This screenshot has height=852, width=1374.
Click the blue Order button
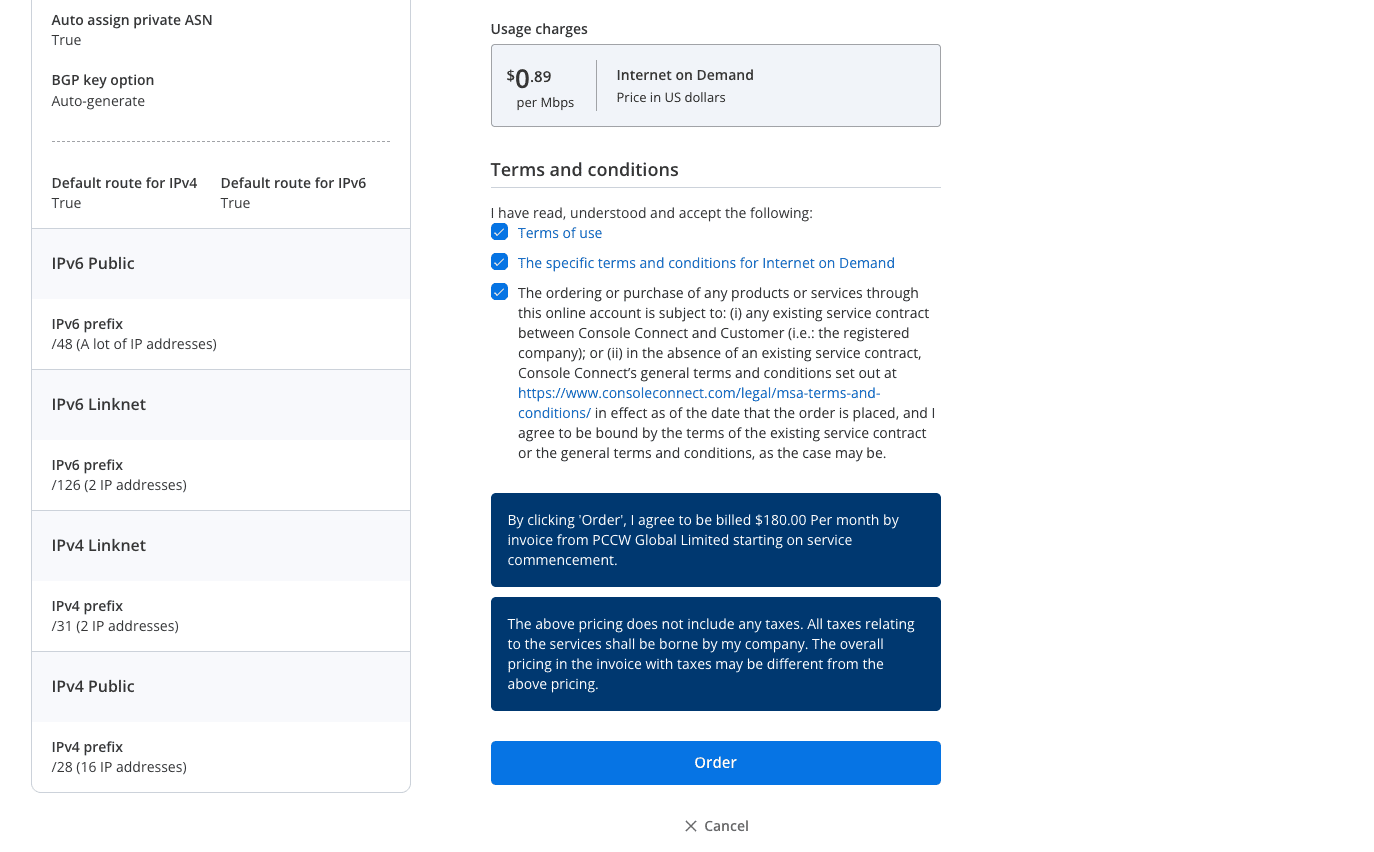tap(716, 763)
